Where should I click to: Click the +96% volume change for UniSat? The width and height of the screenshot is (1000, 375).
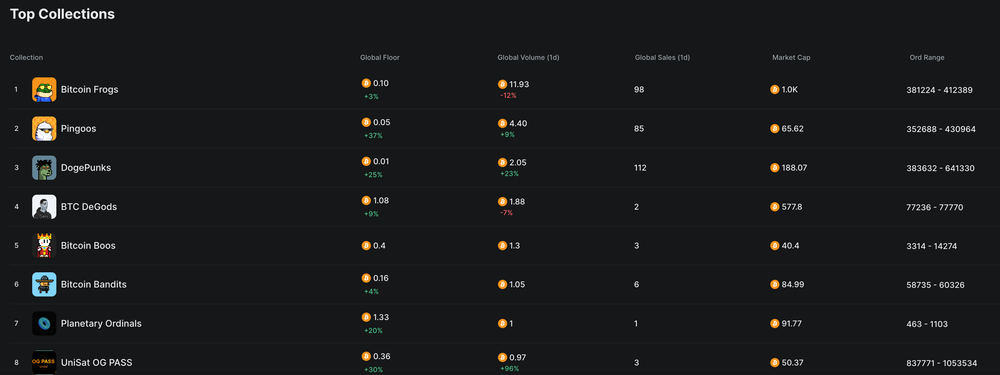510,369
